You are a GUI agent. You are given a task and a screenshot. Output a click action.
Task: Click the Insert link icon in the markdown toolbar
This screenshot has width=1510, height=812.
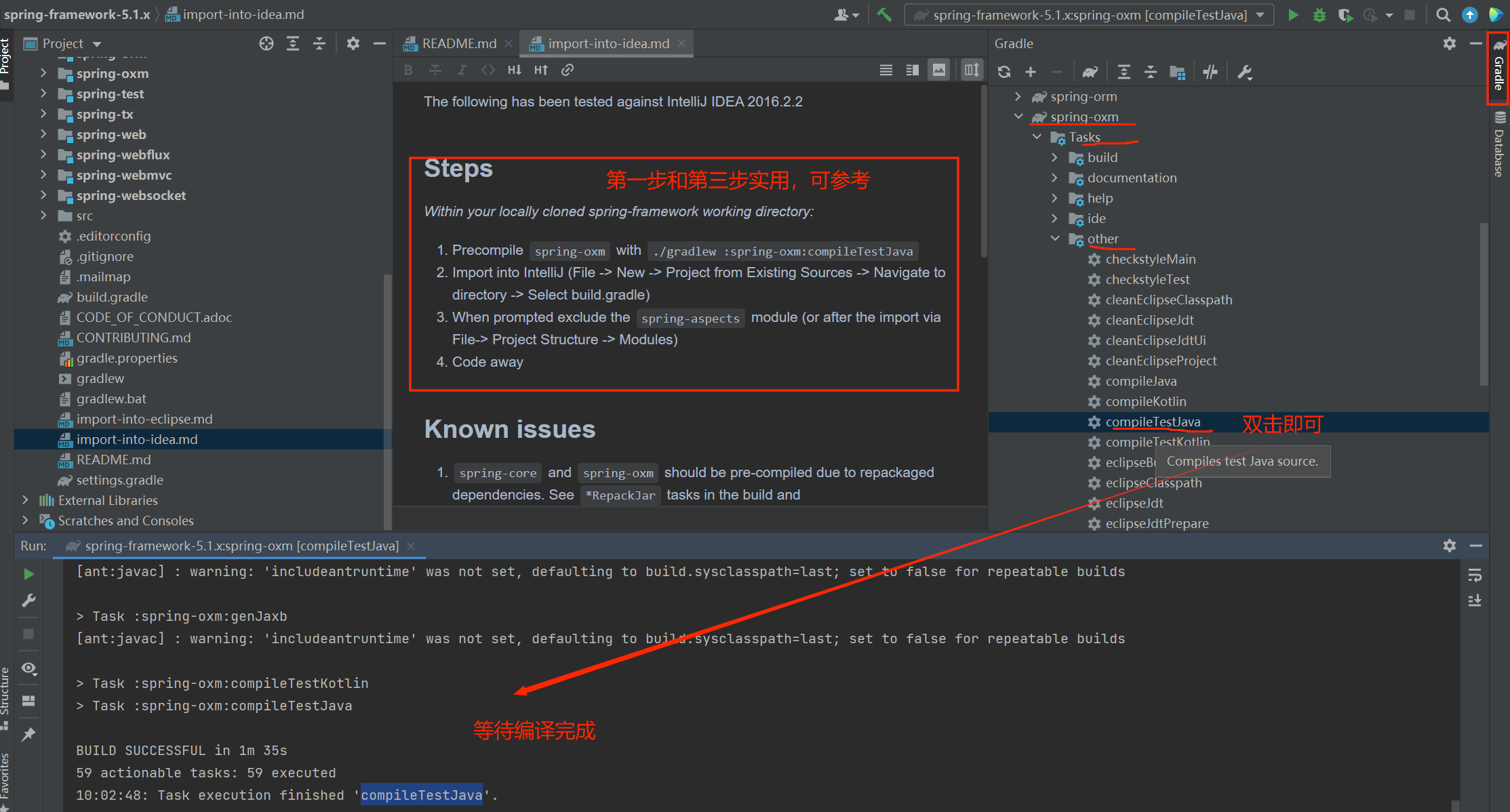[x=568, y=70]
